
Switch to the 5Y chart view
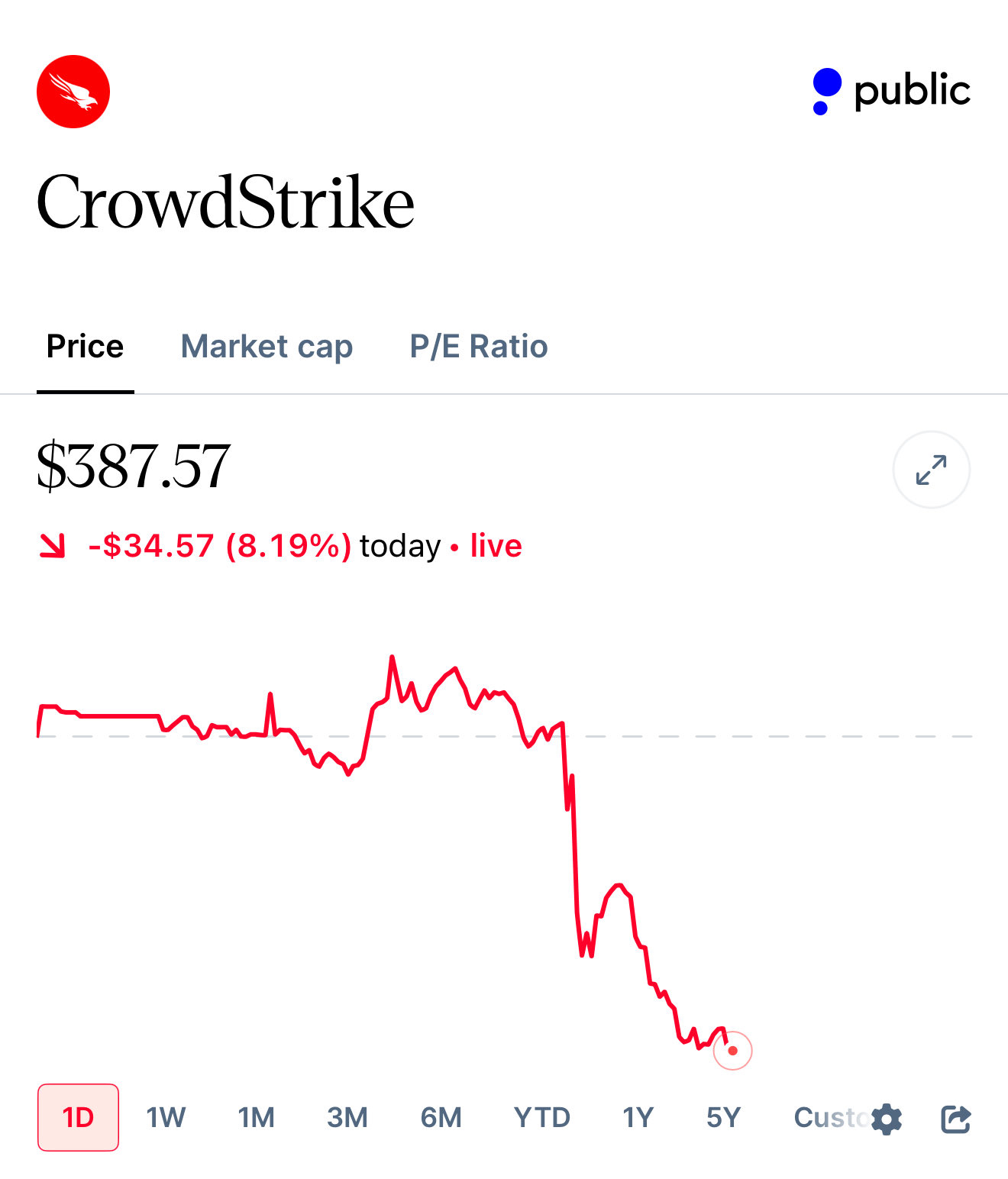[723, 1118]
